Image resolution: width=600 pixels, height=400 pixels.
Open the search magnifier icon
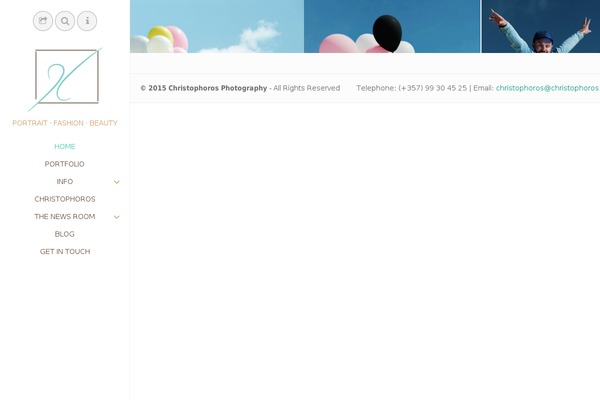tap(65, 21)
